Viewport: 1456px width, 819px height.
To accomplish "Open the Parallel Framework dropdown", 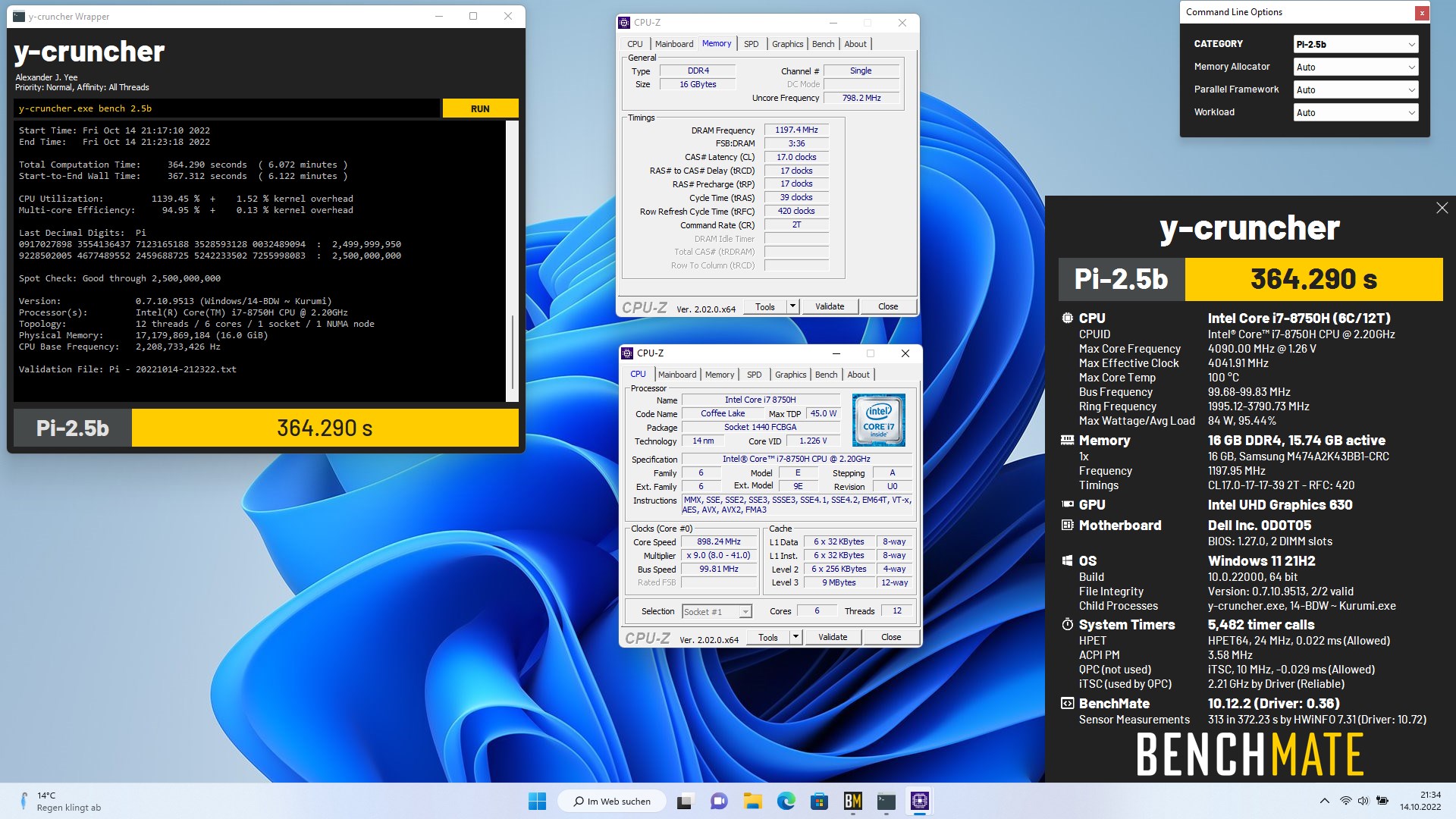I will point(1355,89).
